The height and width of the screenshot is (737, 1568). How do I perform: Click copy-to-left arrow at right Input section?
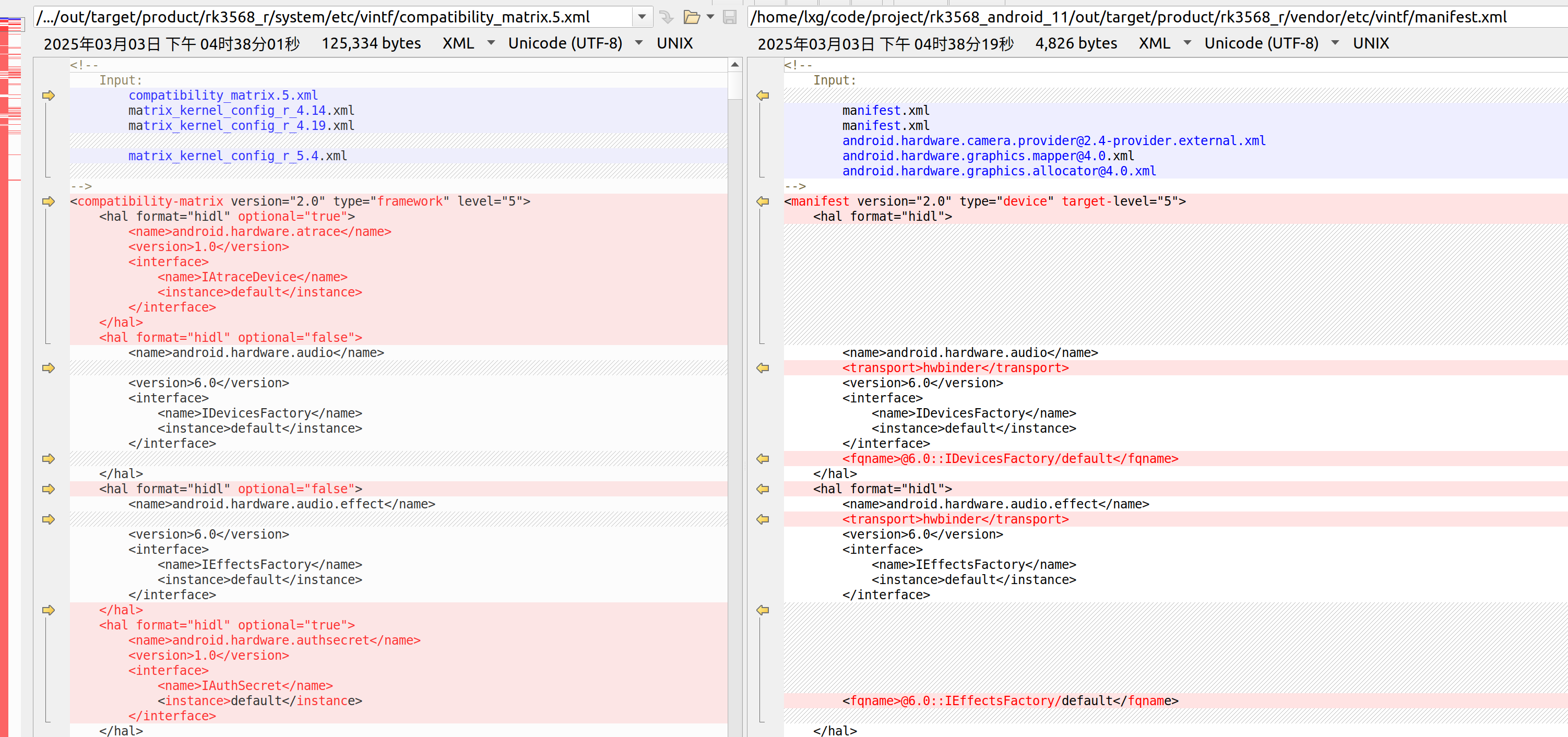763,96
